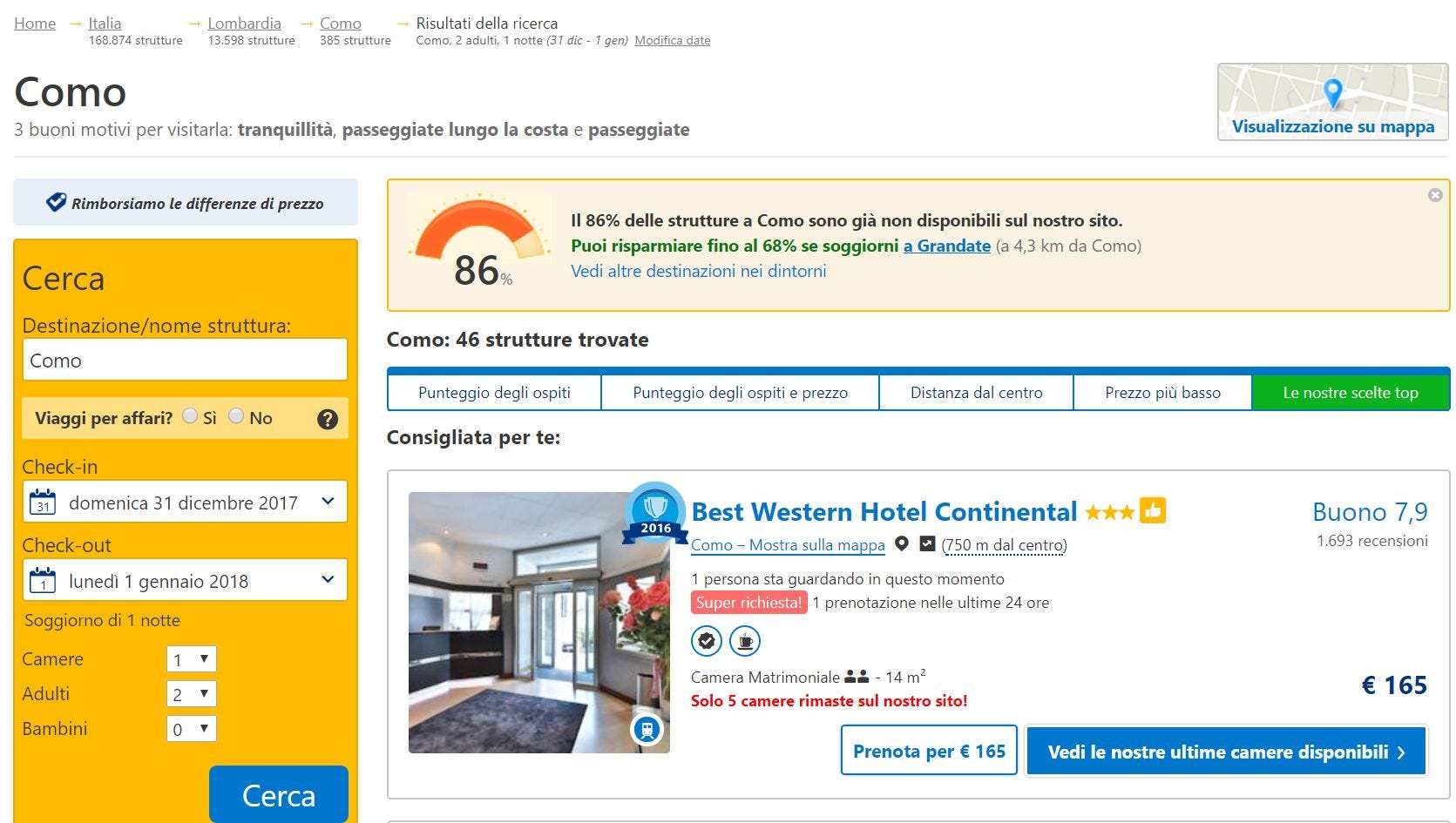
Task: Expand the Adulti count dropdown
Action: [x=191, y=694]
